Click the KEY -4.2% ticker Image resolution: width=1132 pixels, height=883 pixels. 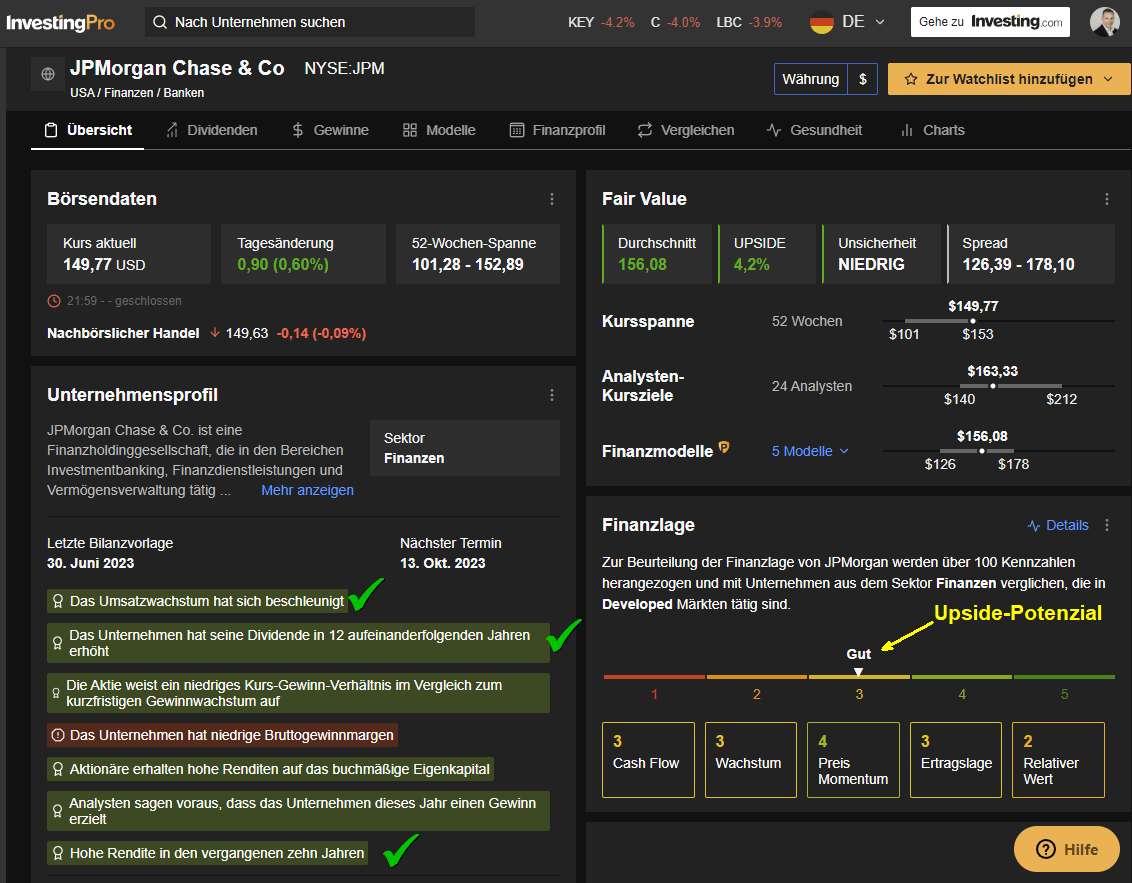[x=601, y=22]
